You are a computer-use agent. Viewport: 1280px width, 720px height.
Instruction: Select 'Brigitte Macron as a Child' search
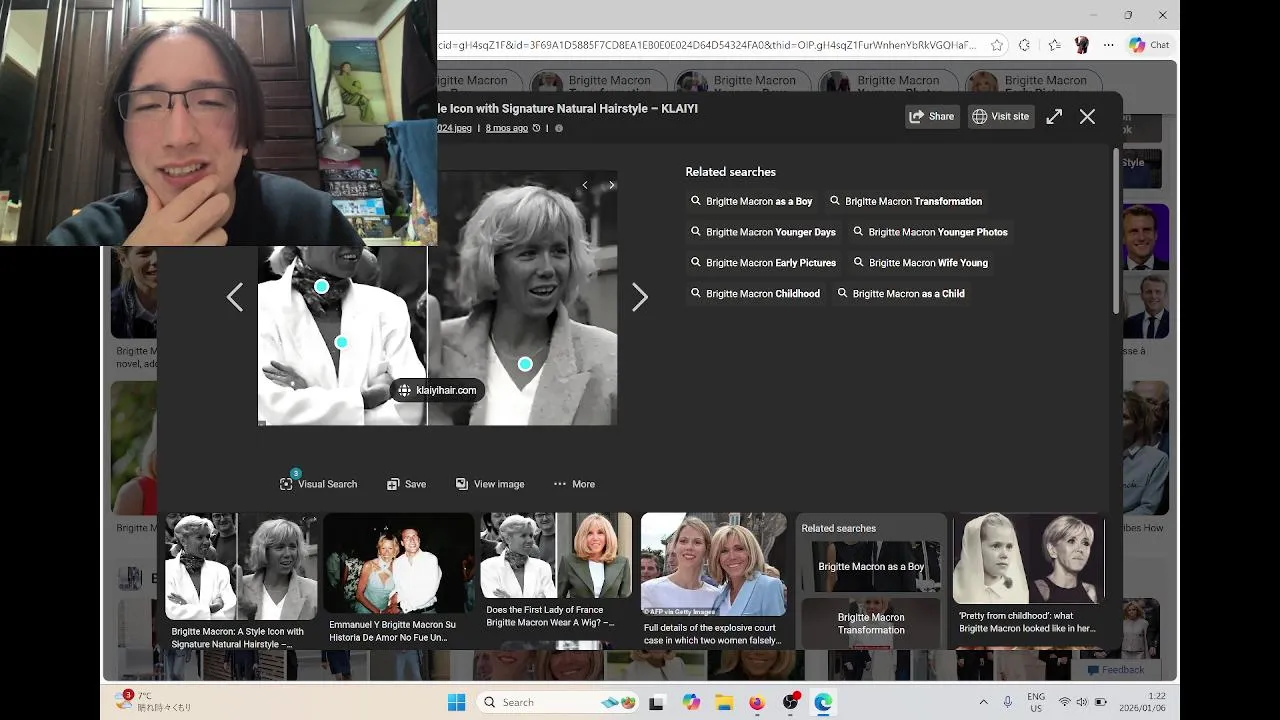click(901, 294)
